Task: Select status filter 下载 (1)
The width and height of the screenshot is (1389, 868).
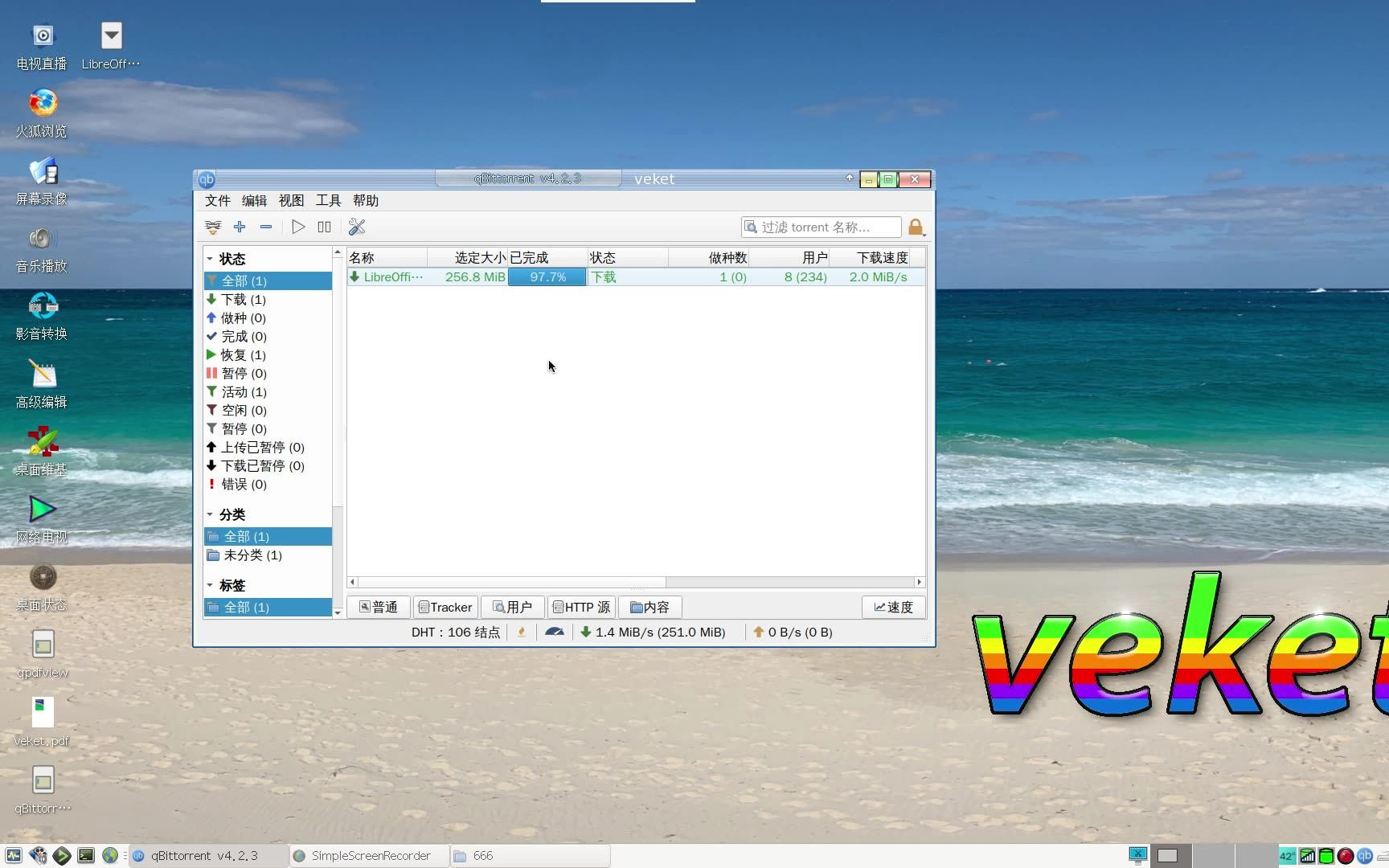Action: 268,299
